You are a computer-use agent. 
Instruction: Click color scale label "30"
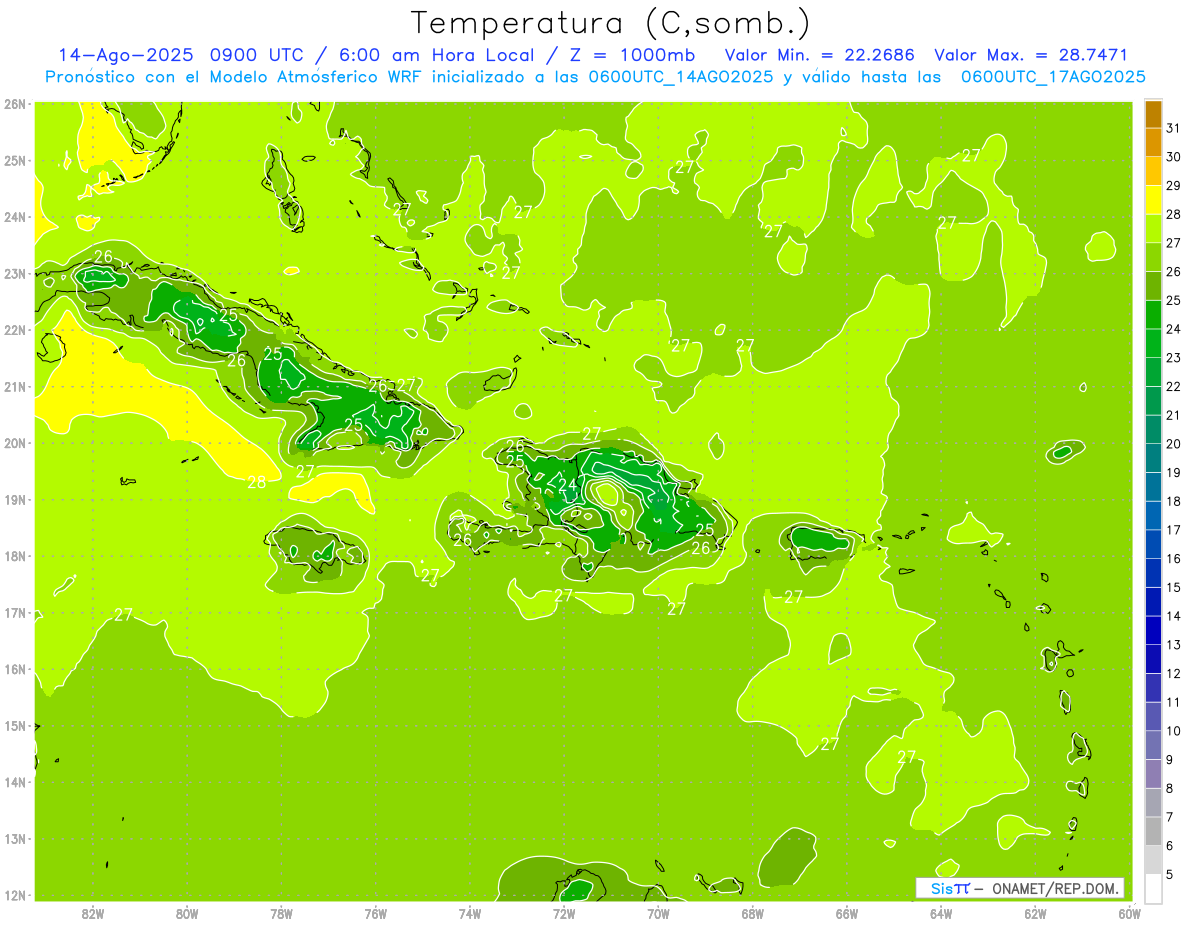pos(1173,157)
